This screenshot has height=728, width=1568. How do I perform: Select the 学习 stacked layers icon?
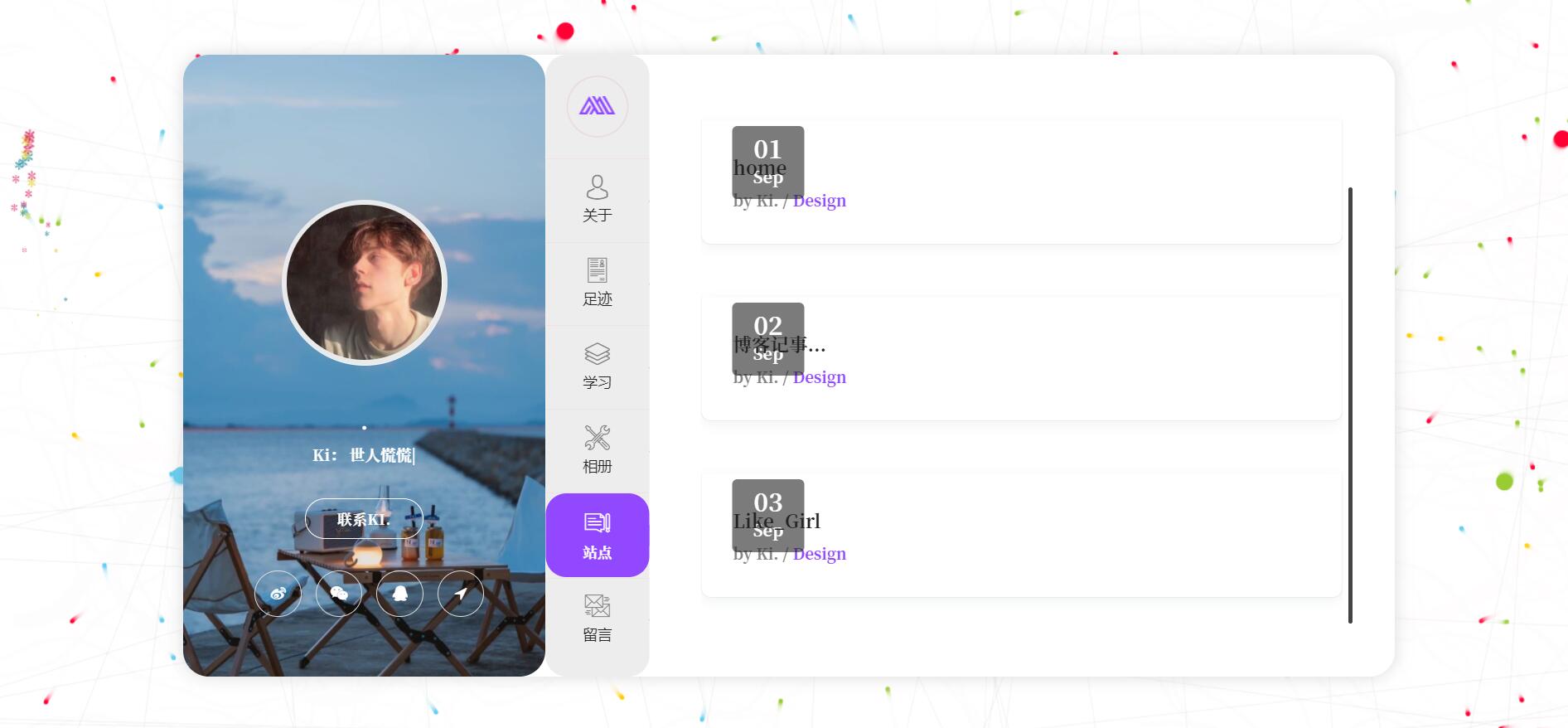597,367
